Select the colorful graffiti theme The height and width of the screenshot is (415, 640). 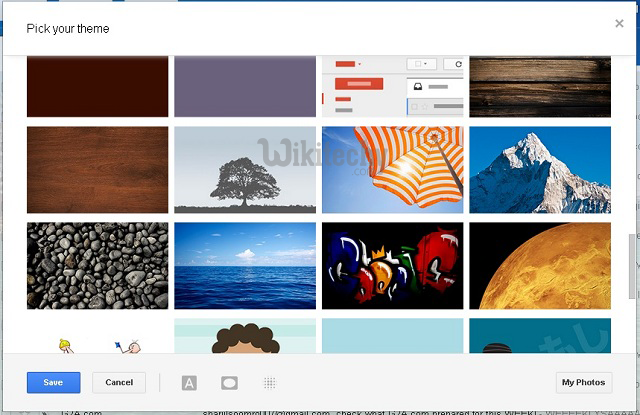point(393,265)
